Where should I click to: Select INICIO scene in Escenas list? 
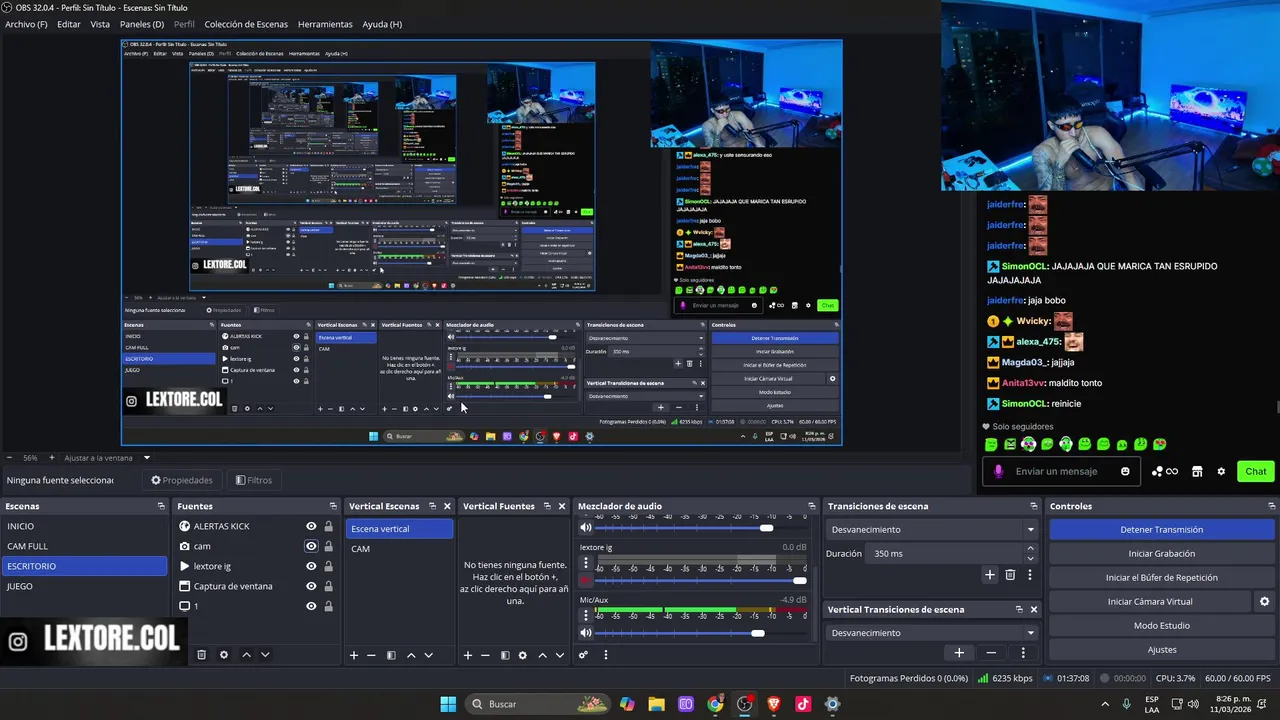pos(84,526)
